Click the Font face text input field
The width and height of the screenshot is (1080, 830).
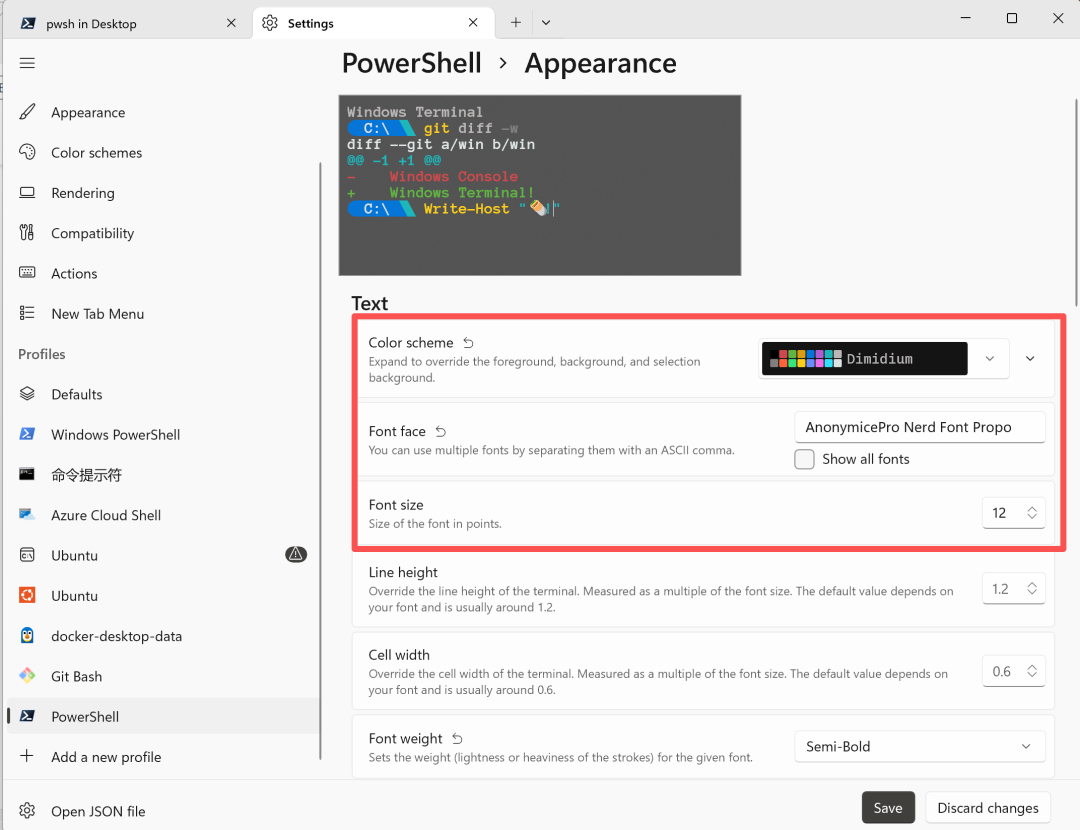click(x=919, y=427)
